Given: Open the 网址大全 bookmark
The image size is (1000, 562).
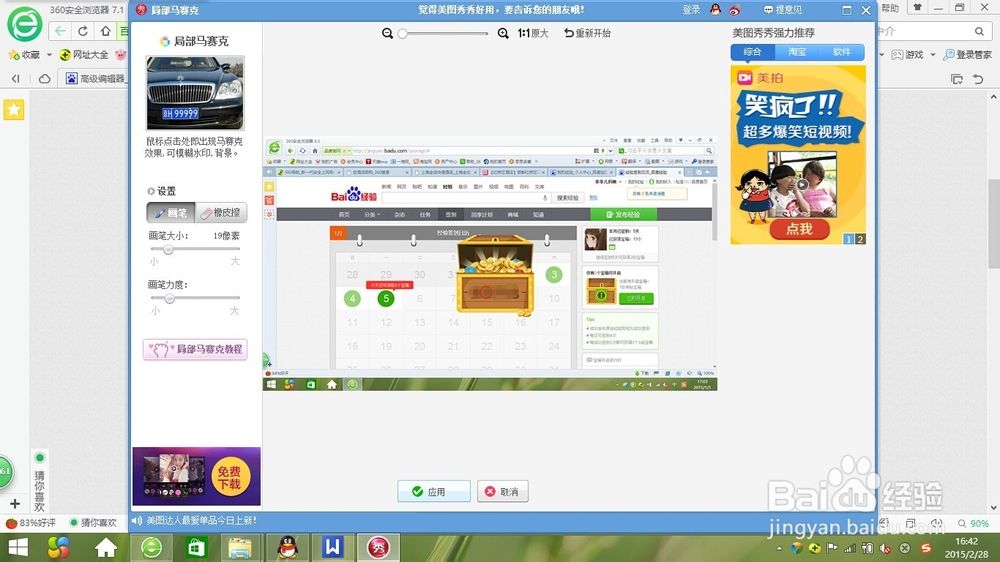Looking at the screenshot, I should pyautogui.click(x=84, y=55).
